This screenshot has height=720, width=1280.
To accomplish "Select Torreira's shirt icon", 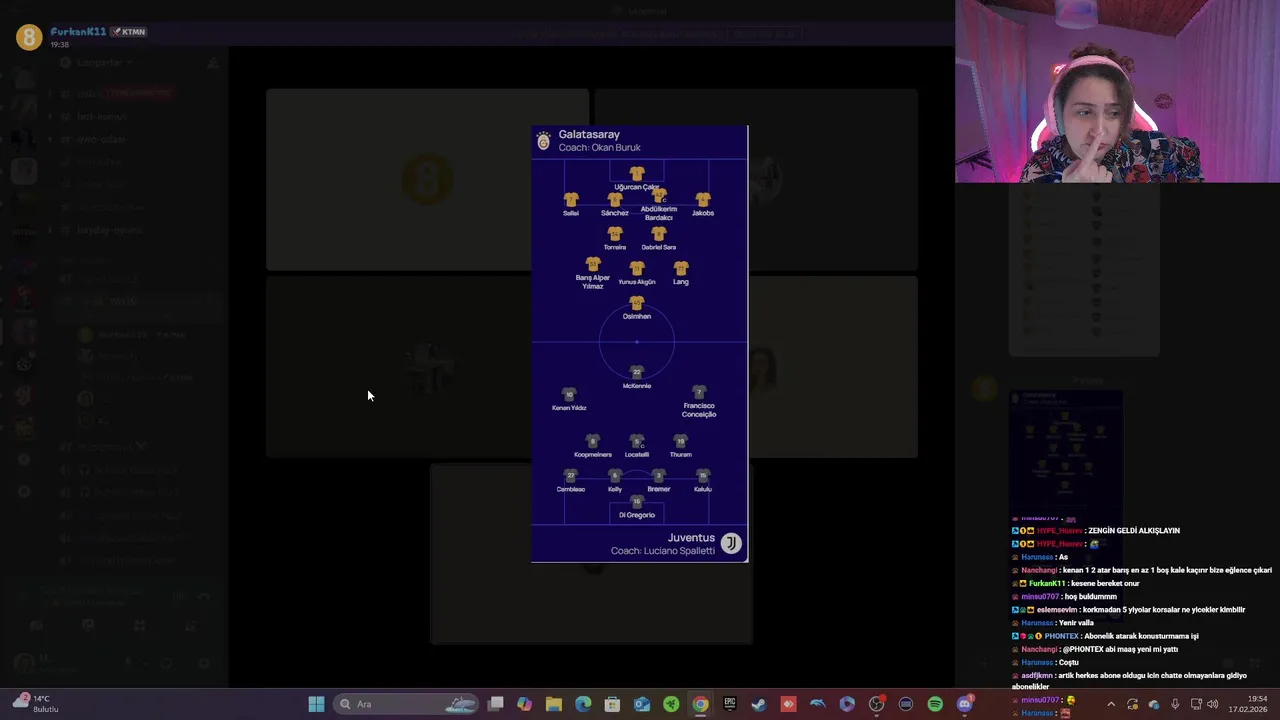I will tap(615, 233).
